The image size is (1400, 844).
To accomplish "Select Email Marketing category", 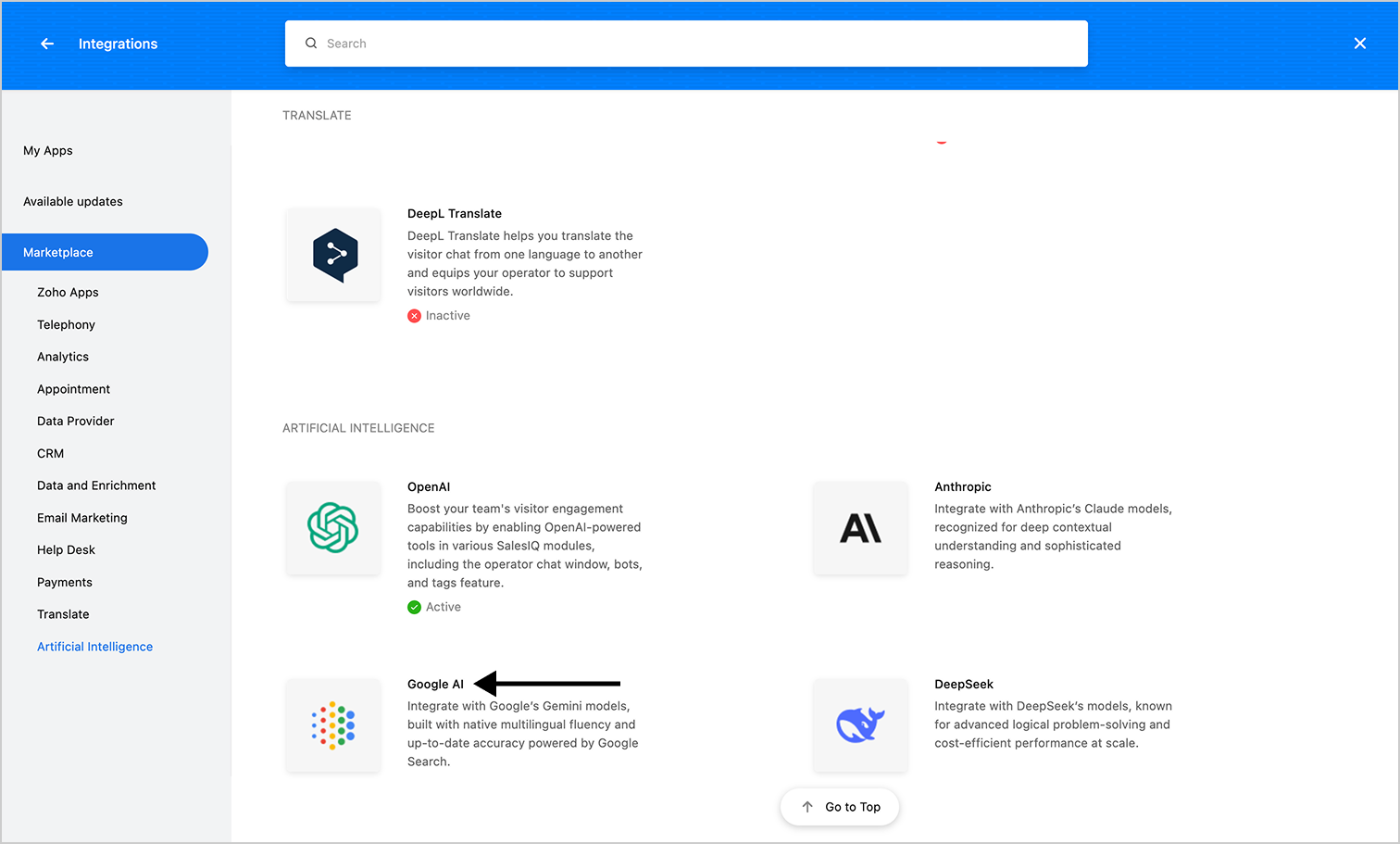I will point(82,518).
